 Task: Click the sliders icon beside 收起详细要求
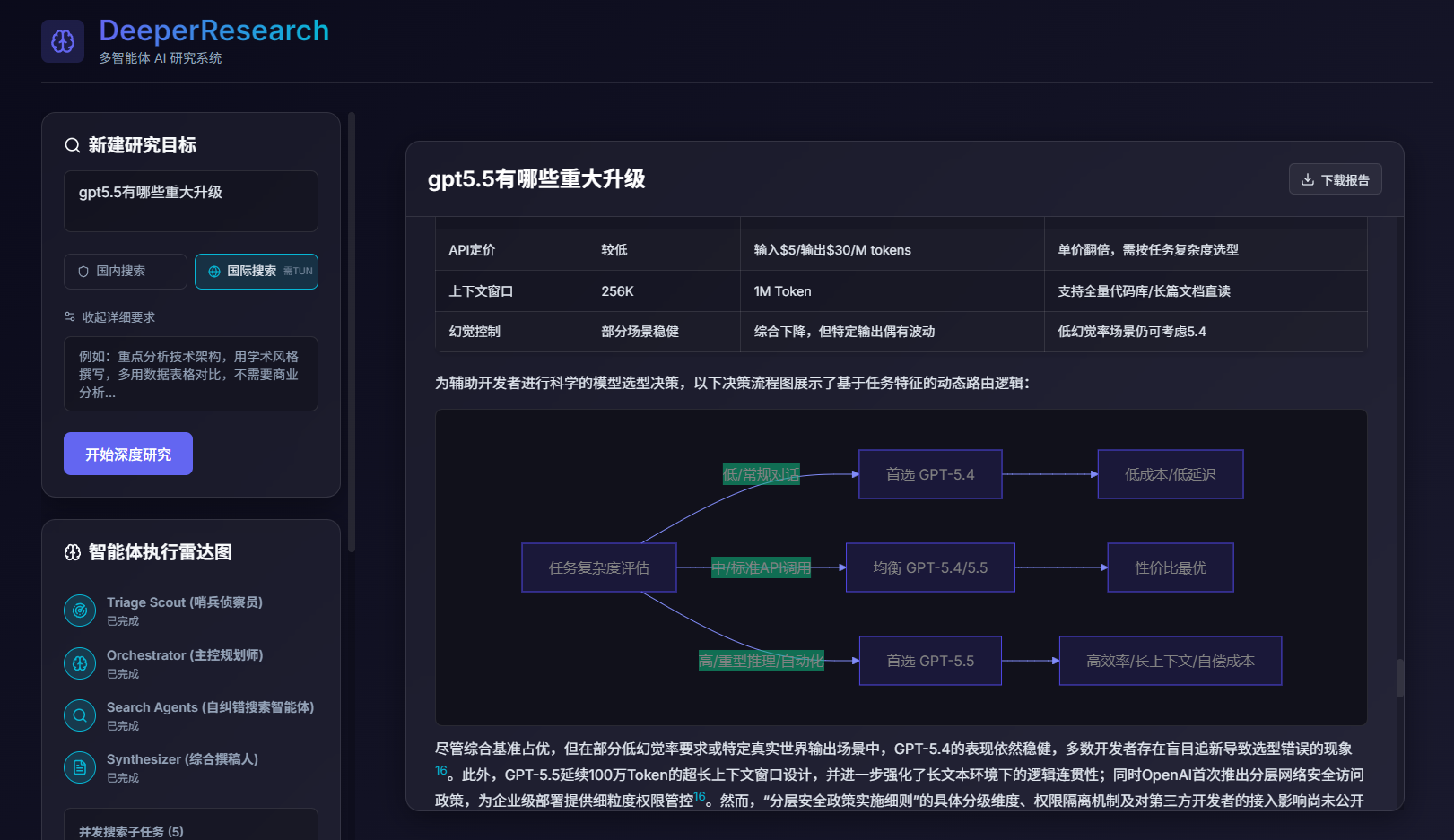(70, 317)
